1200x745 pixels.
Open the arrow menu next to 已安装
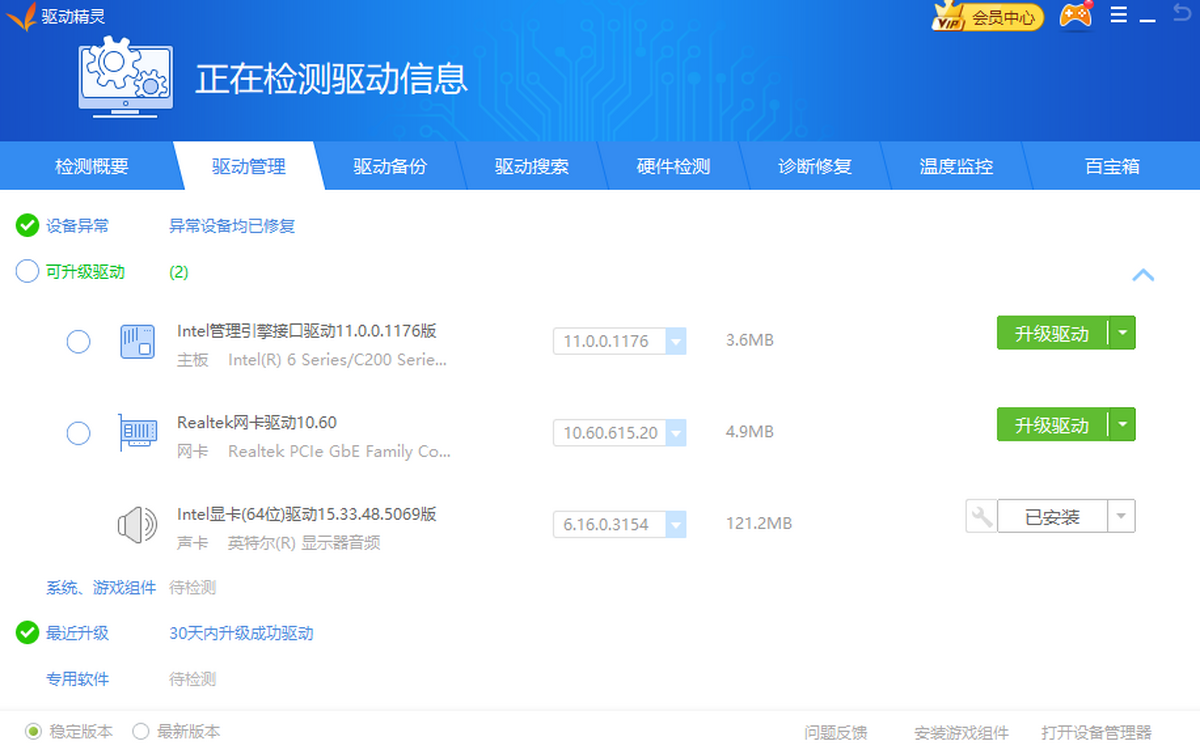point(1121,516)
